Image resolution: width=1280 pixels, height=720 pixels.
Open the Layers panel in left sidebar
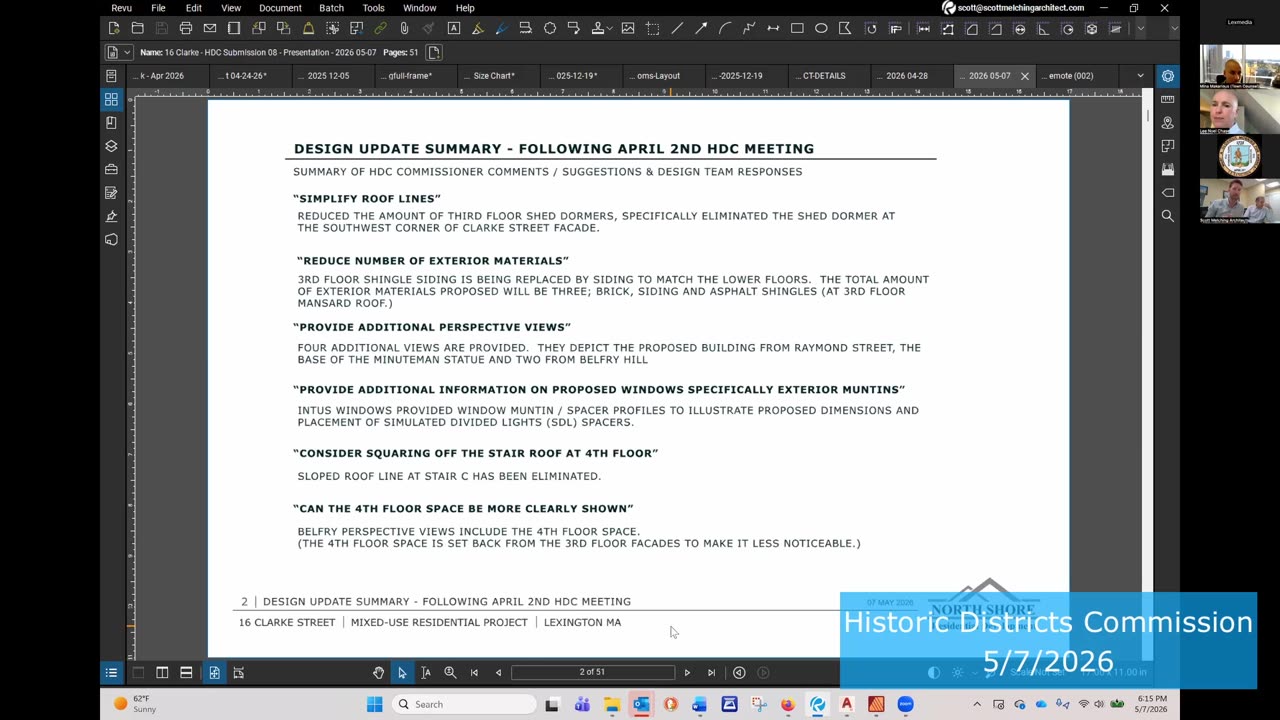click(x=111, y=146)
